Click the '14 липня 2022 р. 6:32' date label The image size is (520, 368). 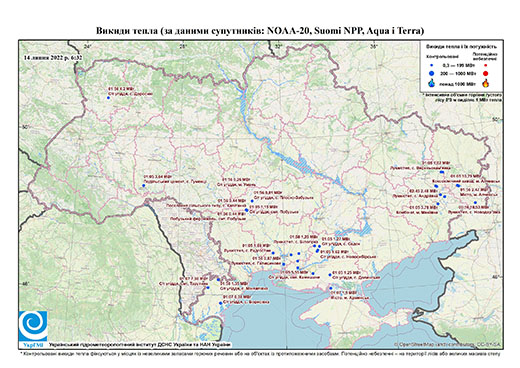[x=53, y=57]
